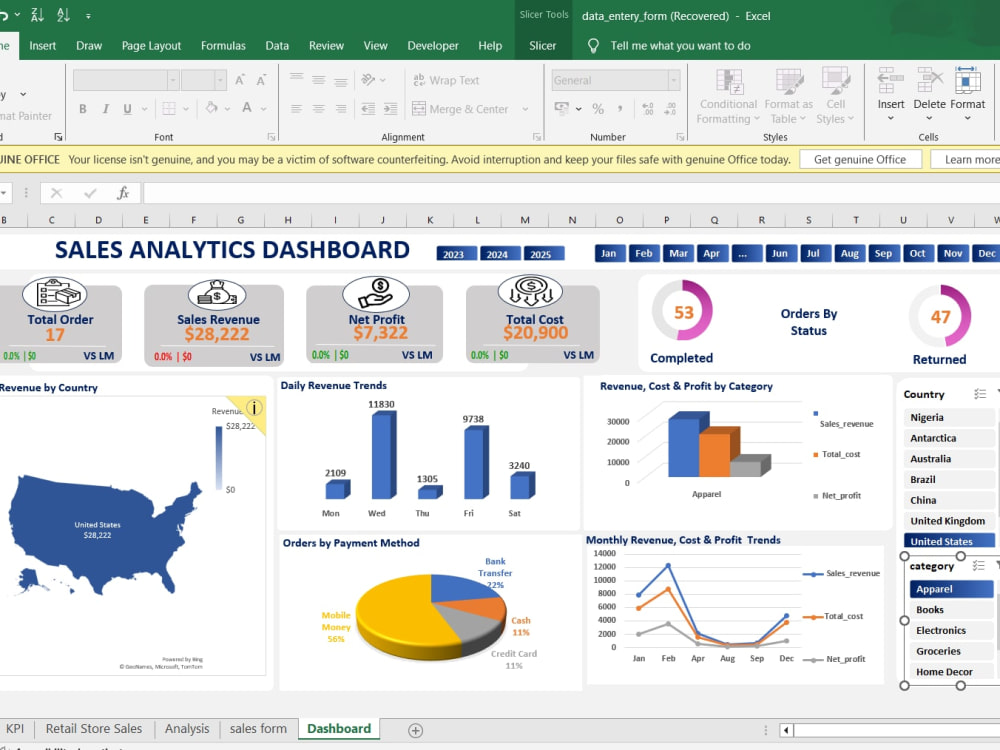Open the Page Layout ribbon tab
This screenshot has height=750, width=1000.
[151, 46]
